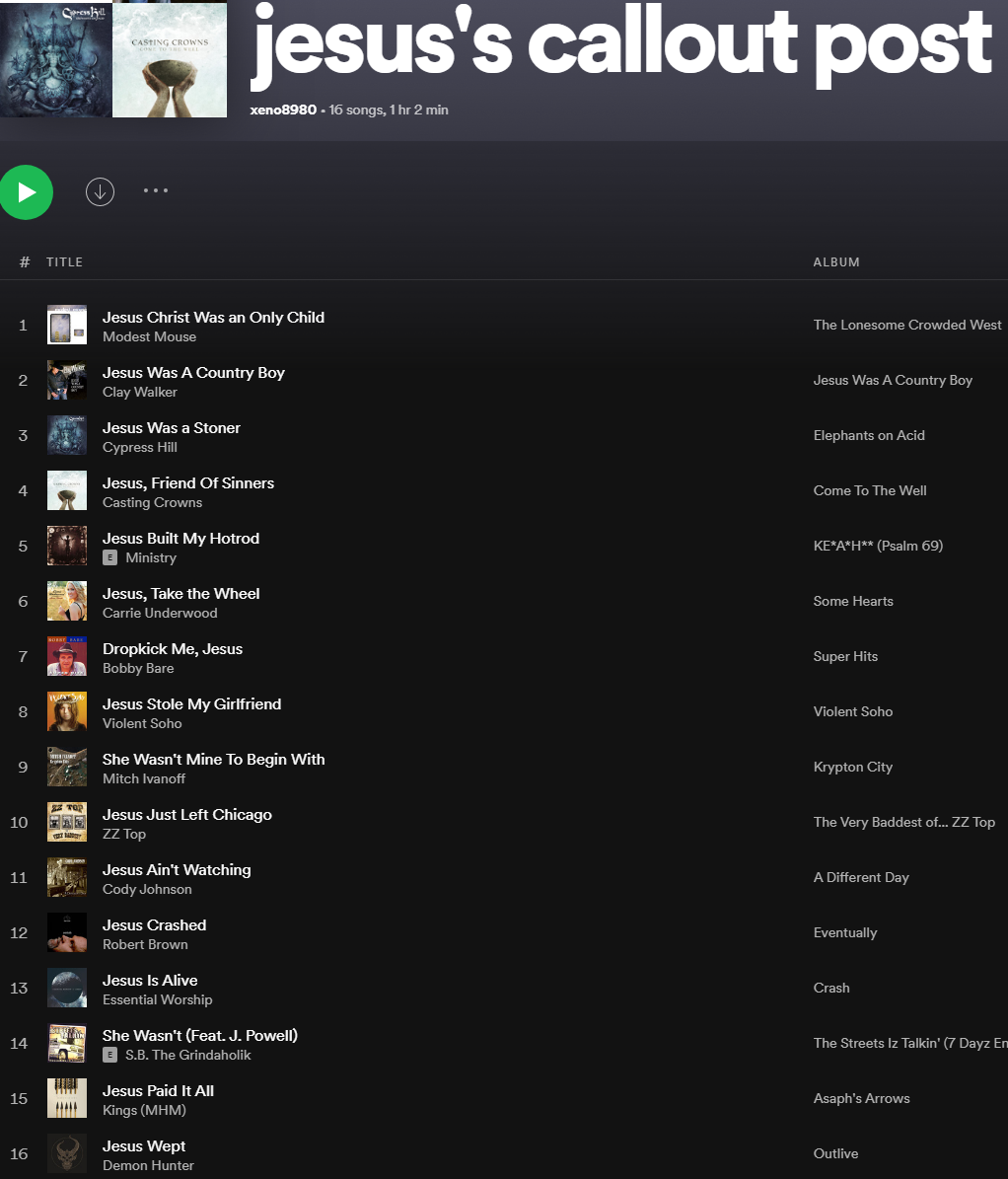
Task: Click the Violent Soho track album art
Action: 67,711
